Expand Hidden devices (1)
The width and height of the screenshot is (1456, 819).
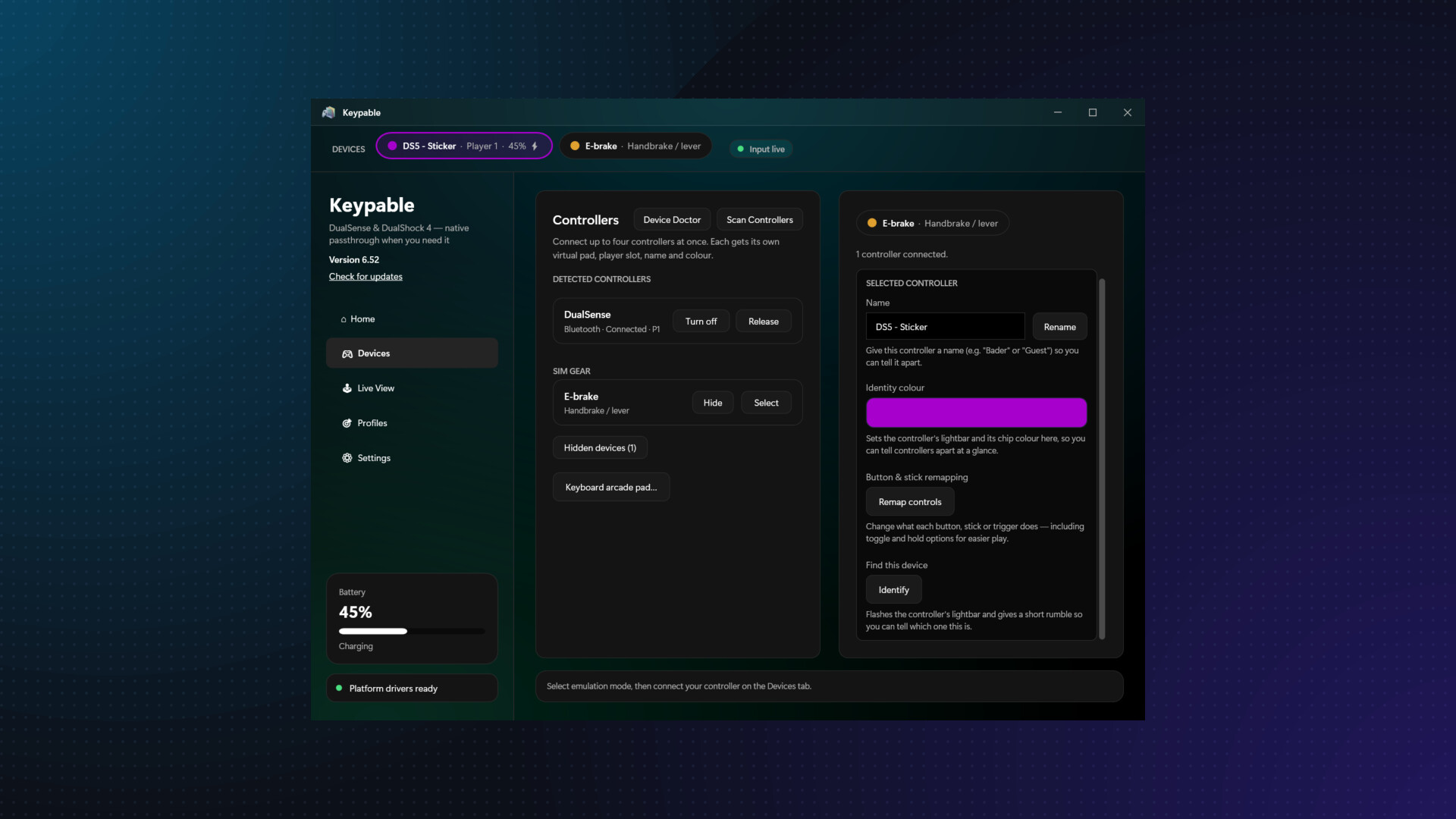pyautogui.click(x=600, y=448)
